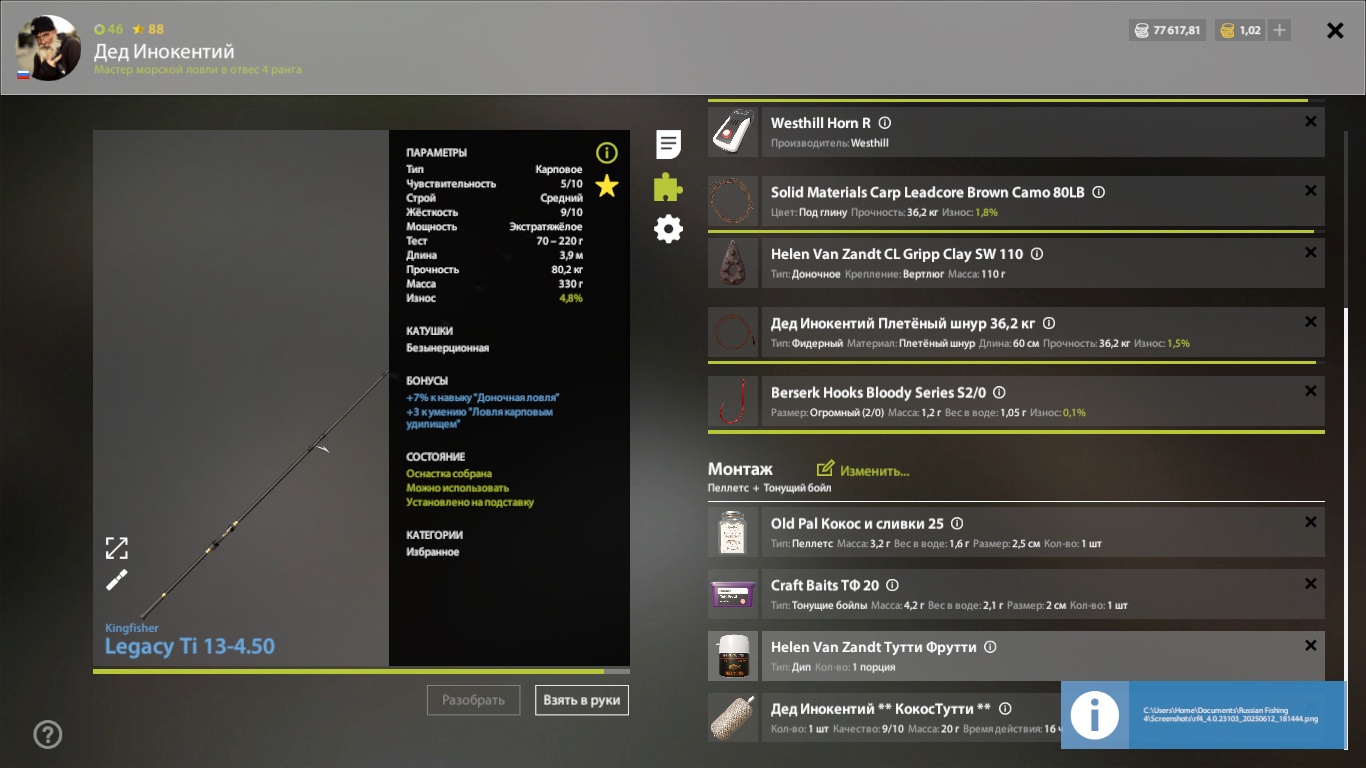The image size is (1366, 768).
Task: Select the clay sinker thumbnail
Action: coord(734,263)
